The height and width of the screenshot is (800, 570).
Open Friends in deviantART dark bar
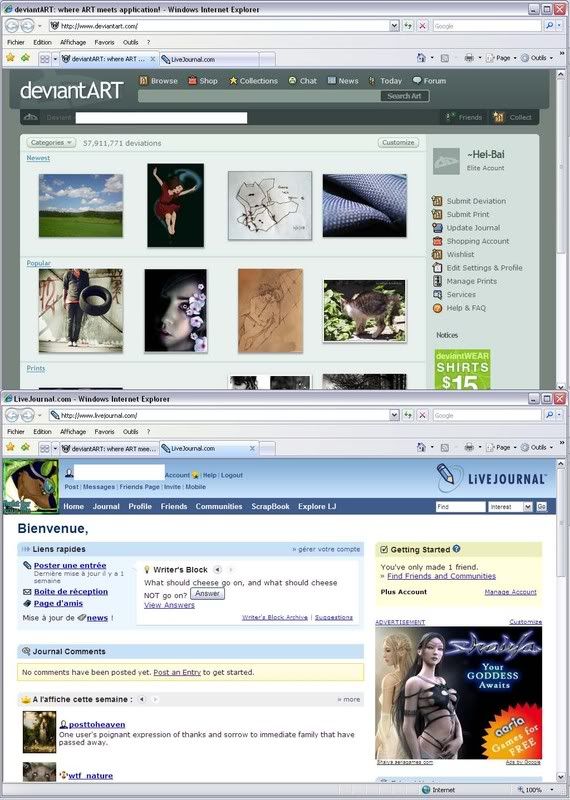464,117
